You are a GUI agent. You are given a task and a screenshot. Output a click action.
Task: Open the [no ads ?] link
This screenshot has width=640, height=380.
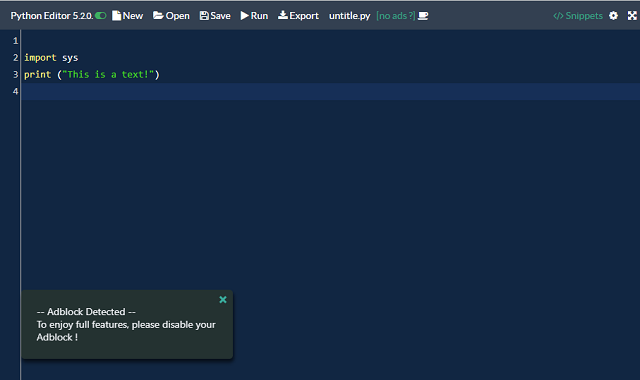[x=396, y=16]
